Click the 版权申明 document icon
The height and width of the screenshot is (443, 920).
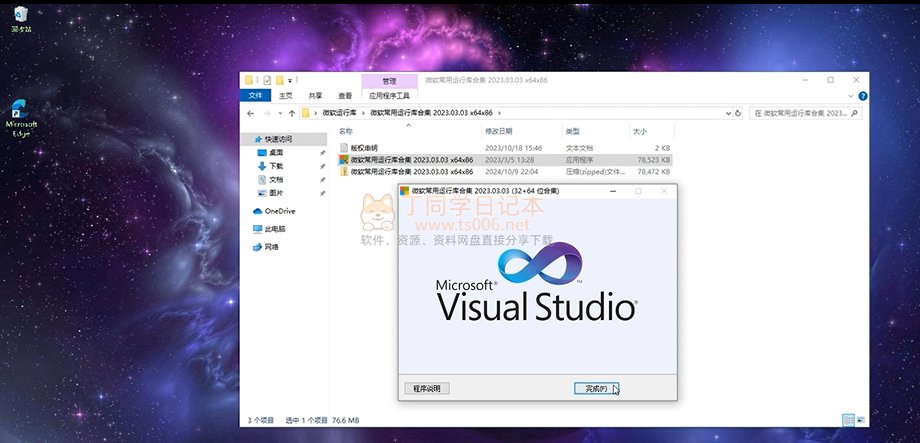pos(344,148)
